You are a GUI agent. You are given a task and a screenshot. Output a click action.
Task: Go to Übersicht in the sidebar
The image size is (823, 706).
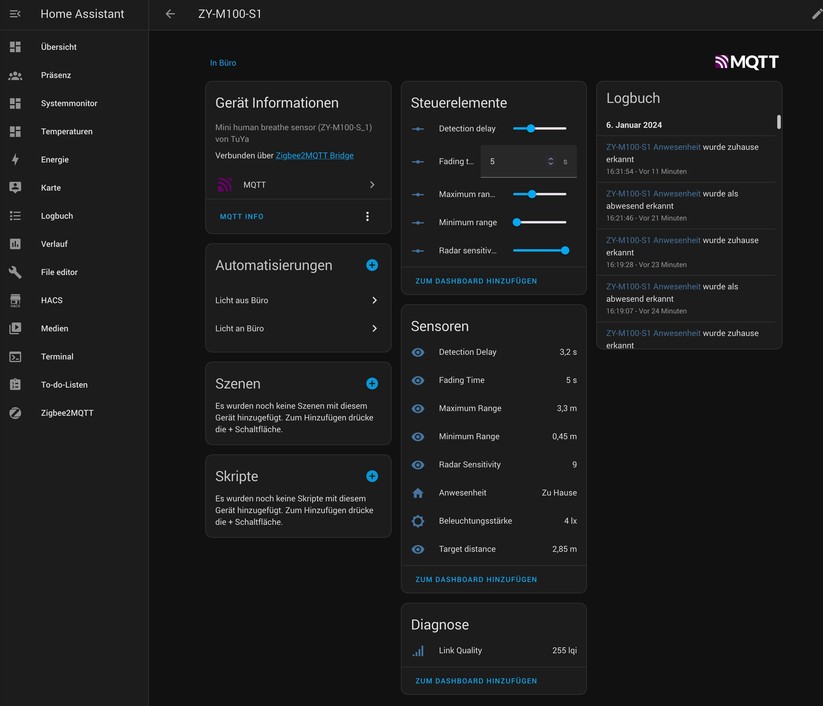pyautogui.click(x=58, y=46)
